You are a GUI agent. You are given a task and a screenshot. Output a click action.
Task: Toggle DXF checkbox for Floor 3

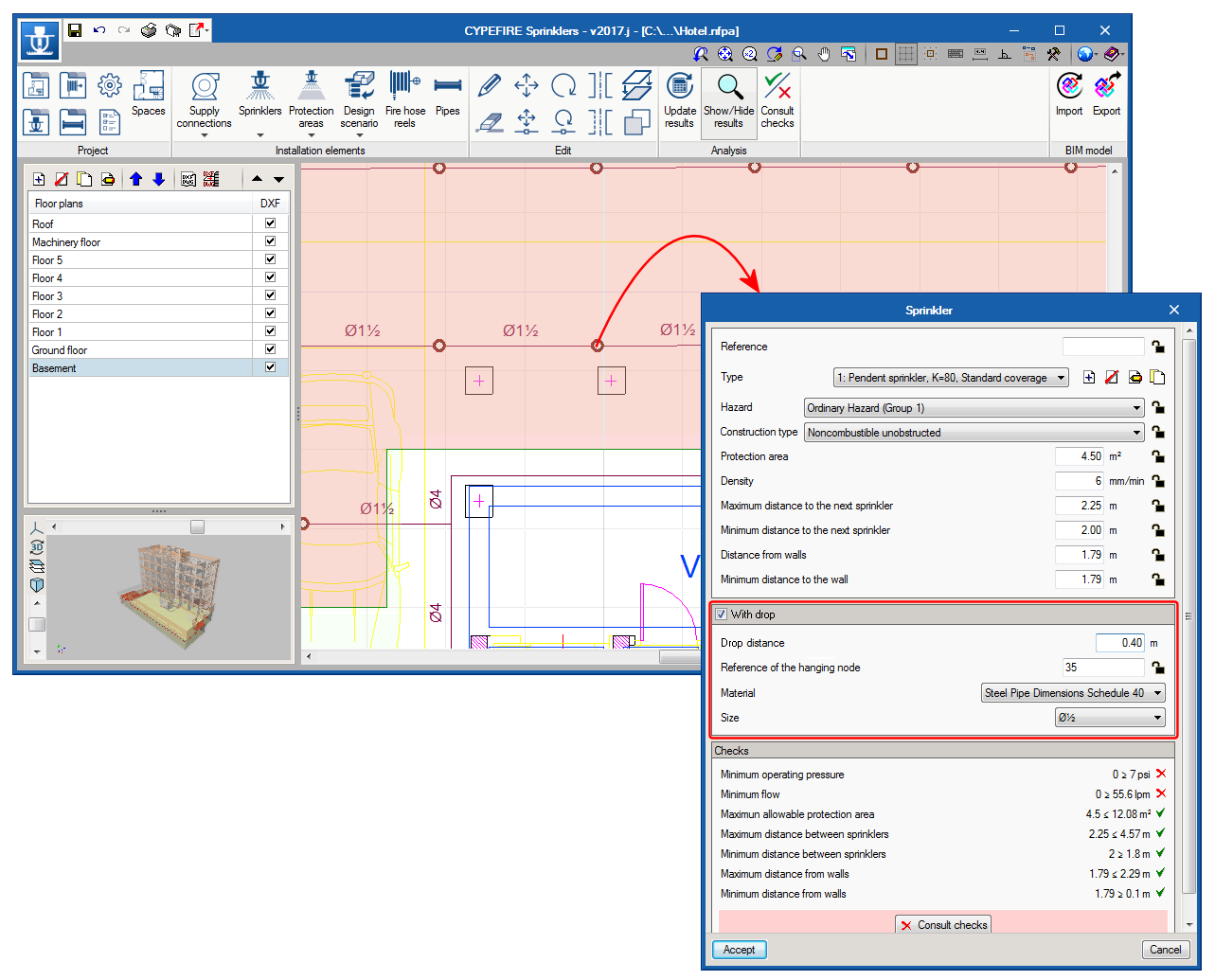[270, 295]
